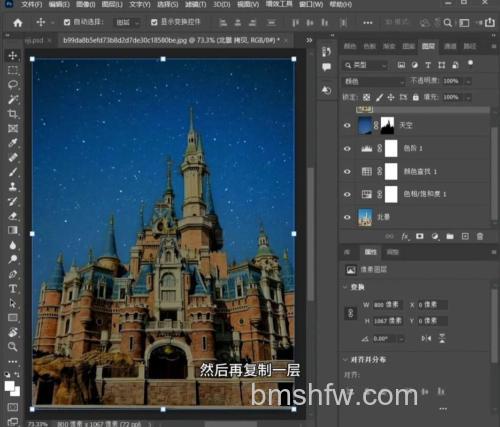The image size is (500, 427).
Task: Open the layer filter type dropdown
Action: 366,65
